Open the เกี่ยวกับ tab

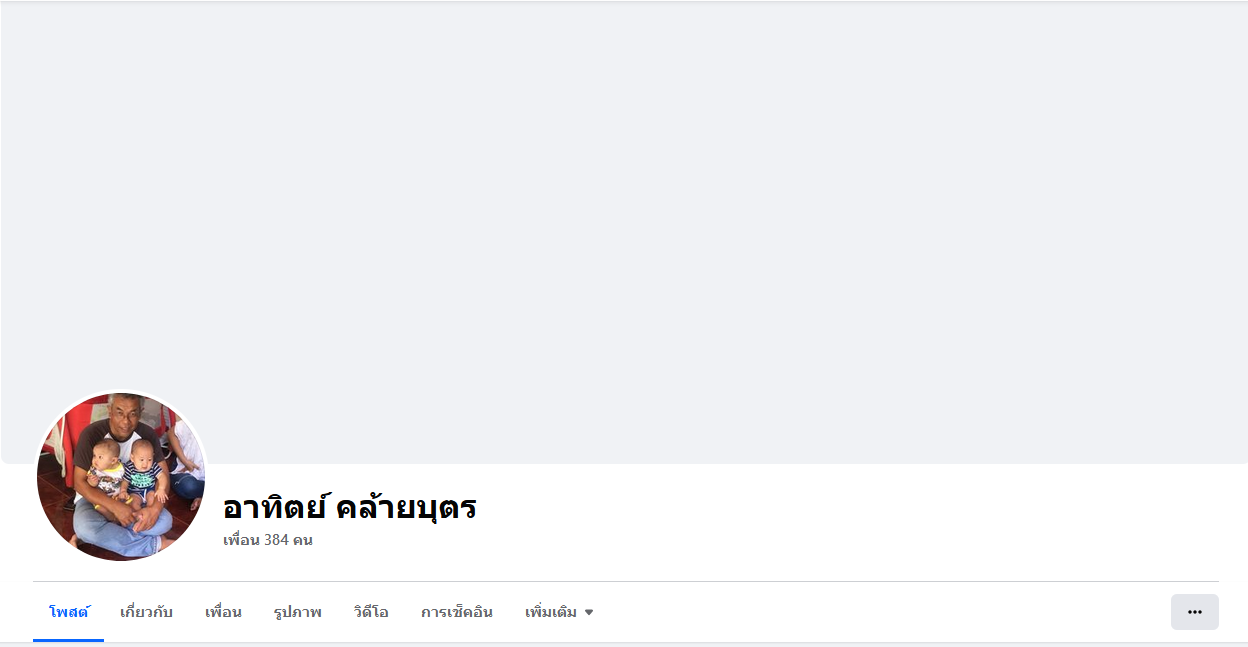click(146, 612)
